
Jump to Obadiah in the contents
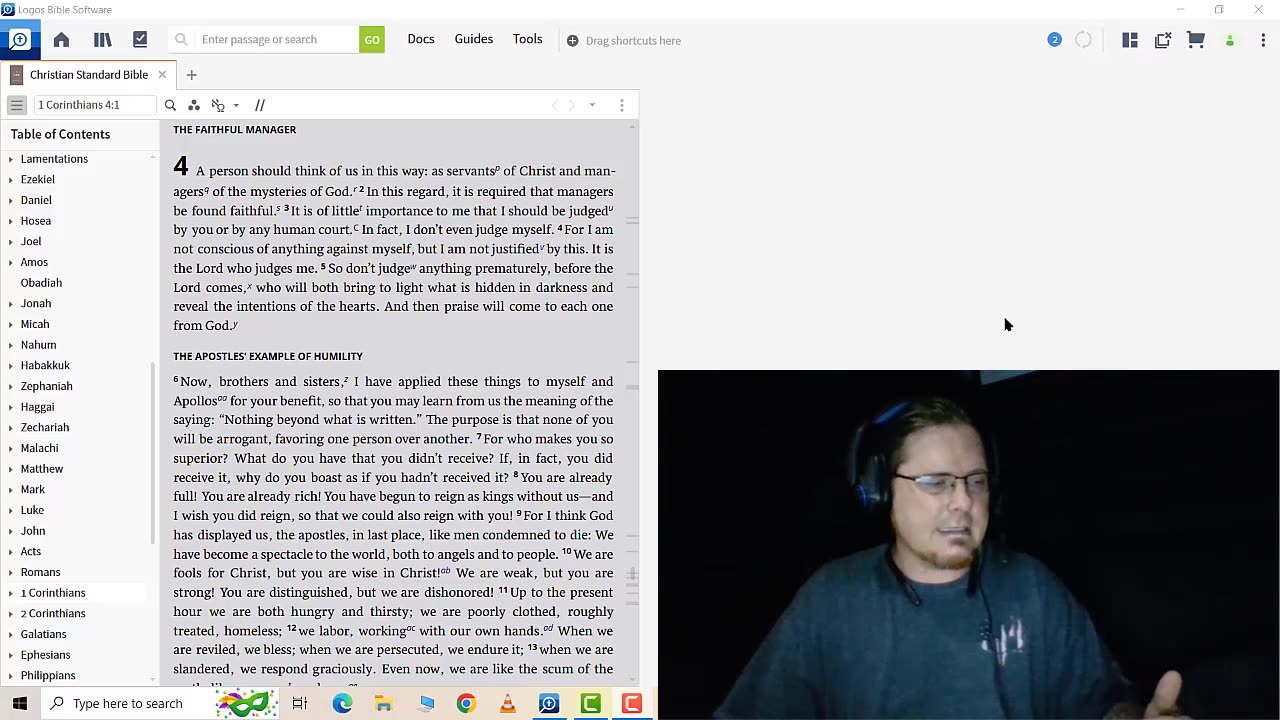[41, 283]
